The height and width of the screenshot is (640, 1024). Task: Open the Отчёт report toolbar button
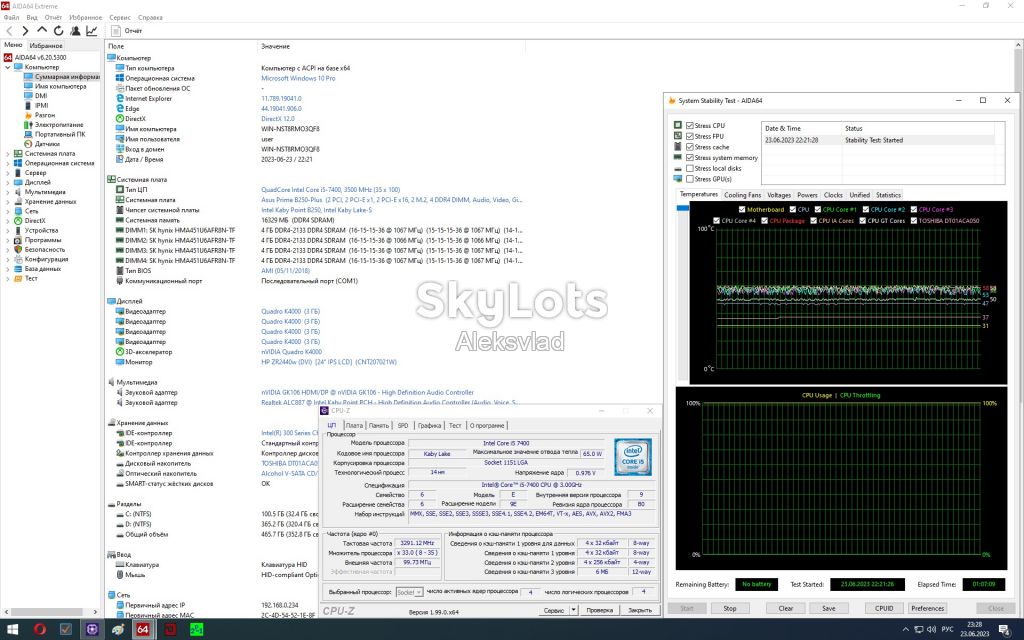click(x=127, y=31)
